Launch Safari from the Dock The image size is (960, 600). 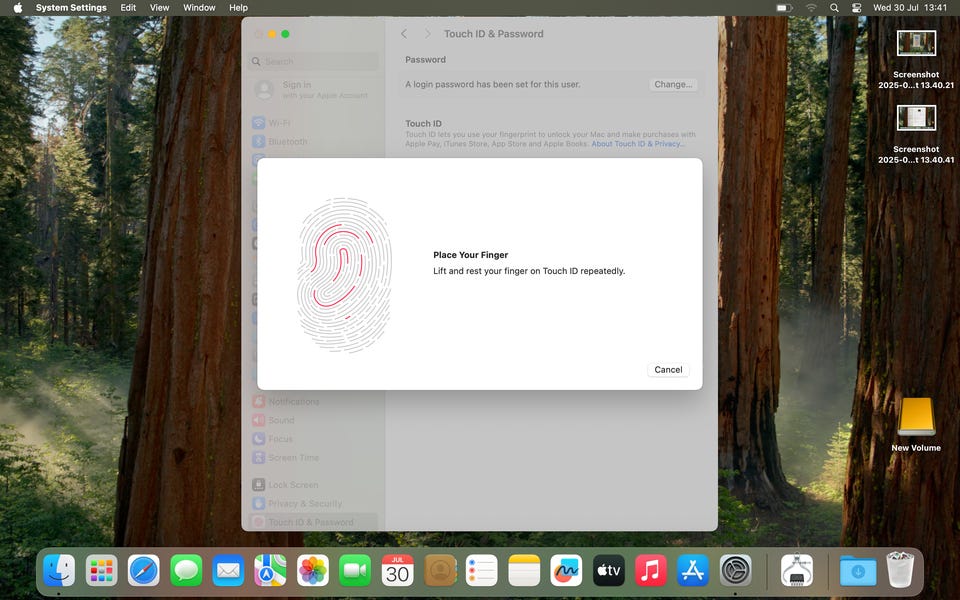coord(144,571)
